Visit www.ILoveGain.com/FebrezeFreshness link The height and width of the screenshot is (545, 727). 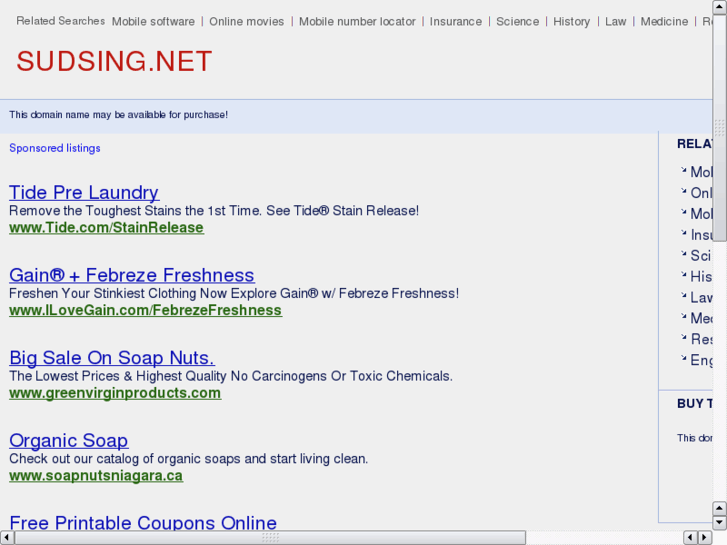(x=146, y=310)
